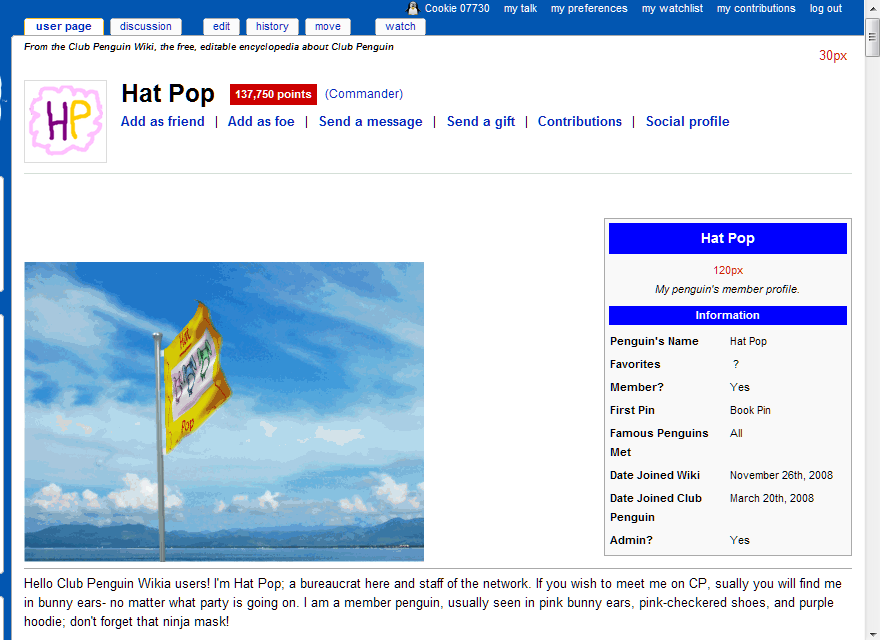Image resolution: width=880 pixels, height=640 pixels.
Task: Go to my talk
Action: [520, 8]
